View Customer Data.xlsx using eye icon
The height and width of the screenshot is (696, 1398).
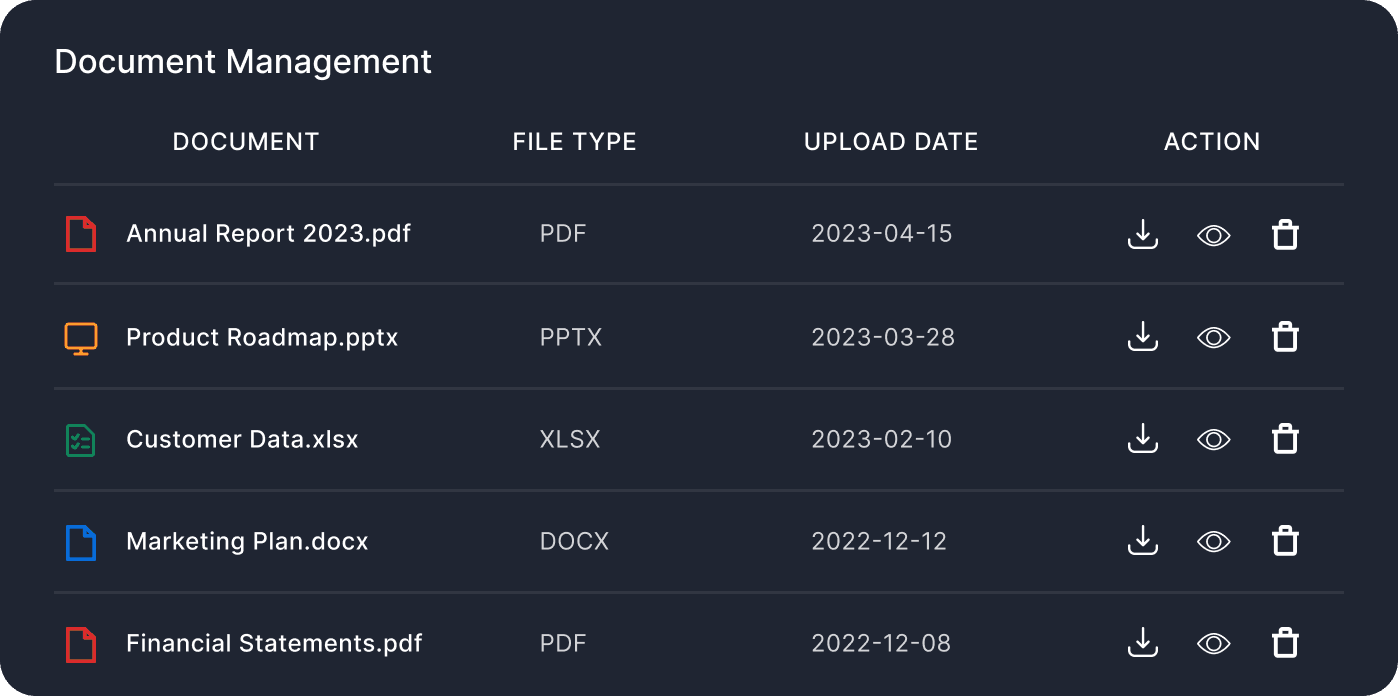coord(1213,439)
